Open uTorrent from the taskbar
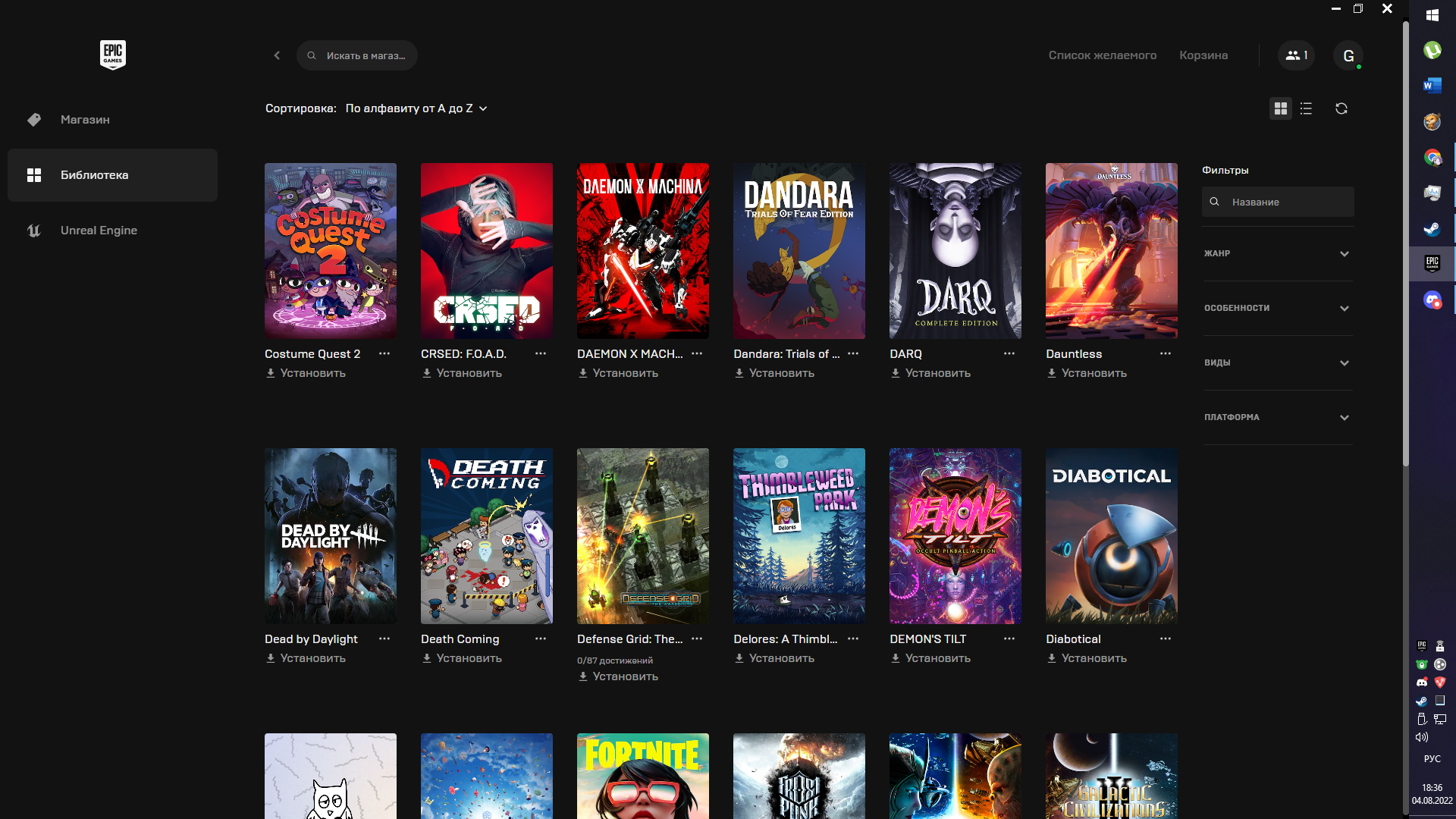The image size is (1456, 819). tap(1432, 50)
